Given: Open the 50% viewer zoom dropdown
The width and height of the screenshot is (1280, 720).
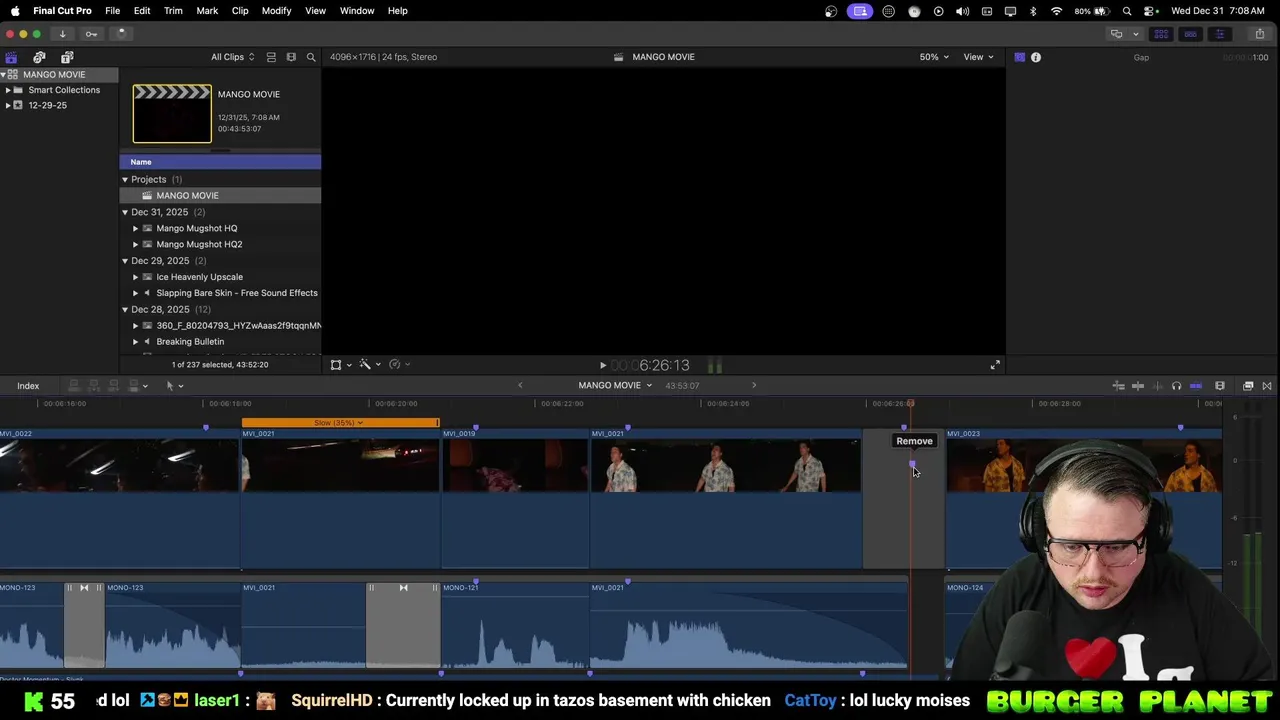Looking at the screenshot, I should [x=934, y=57].
